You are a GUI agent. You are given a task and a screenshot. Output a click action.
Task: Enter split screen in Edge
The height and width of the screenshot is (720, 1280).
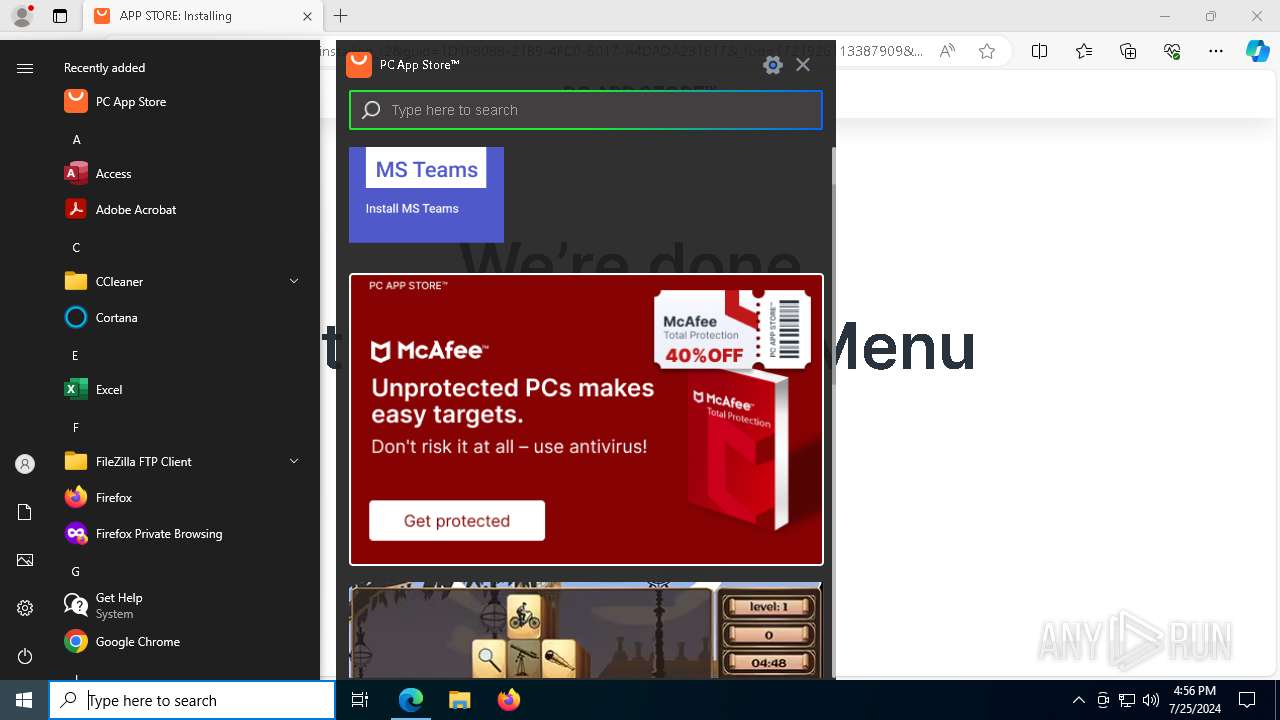pyautogui.click(x=1039, y=51)
